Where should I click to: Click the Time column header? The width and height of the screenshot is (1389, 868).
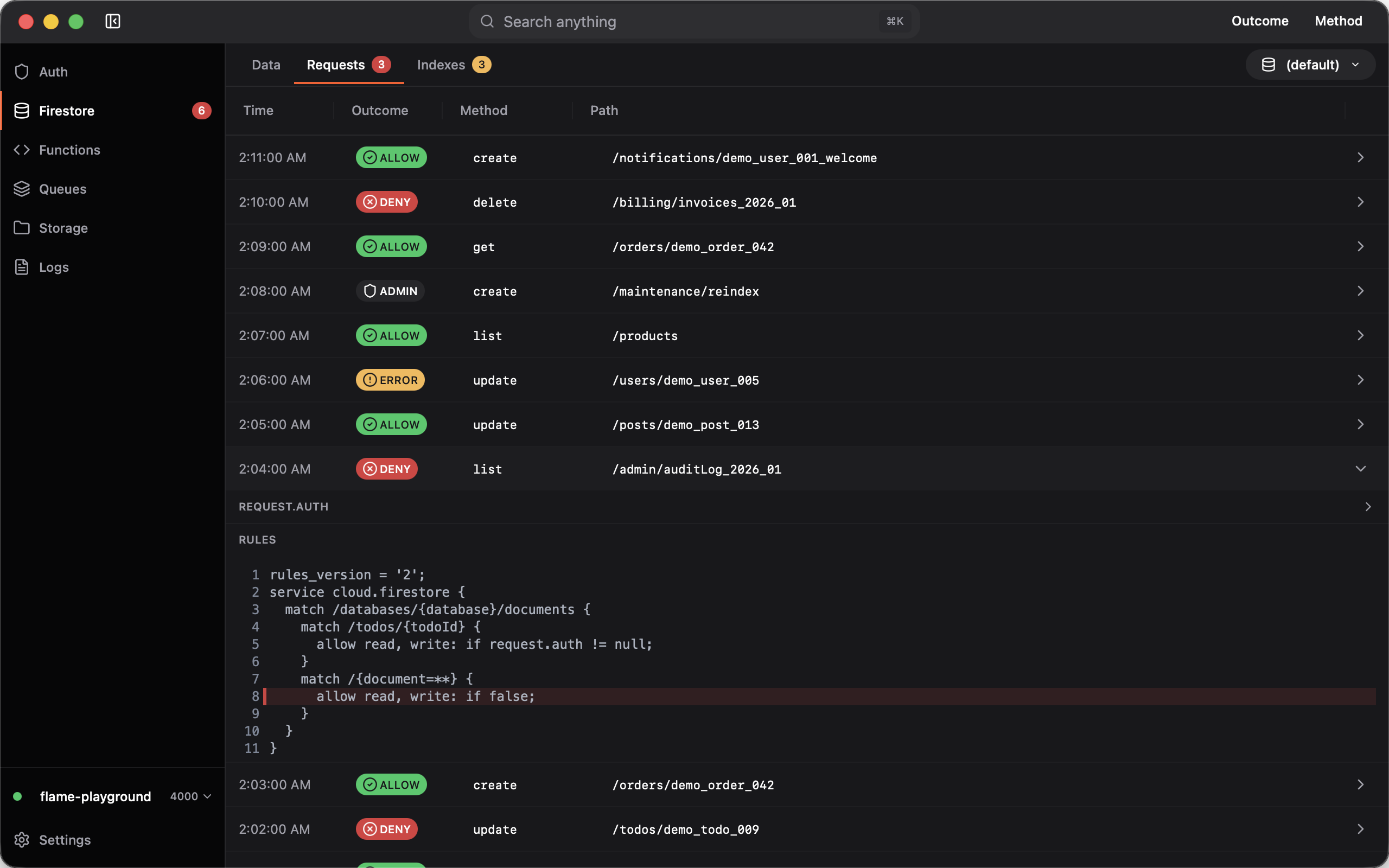pos(258,111)
